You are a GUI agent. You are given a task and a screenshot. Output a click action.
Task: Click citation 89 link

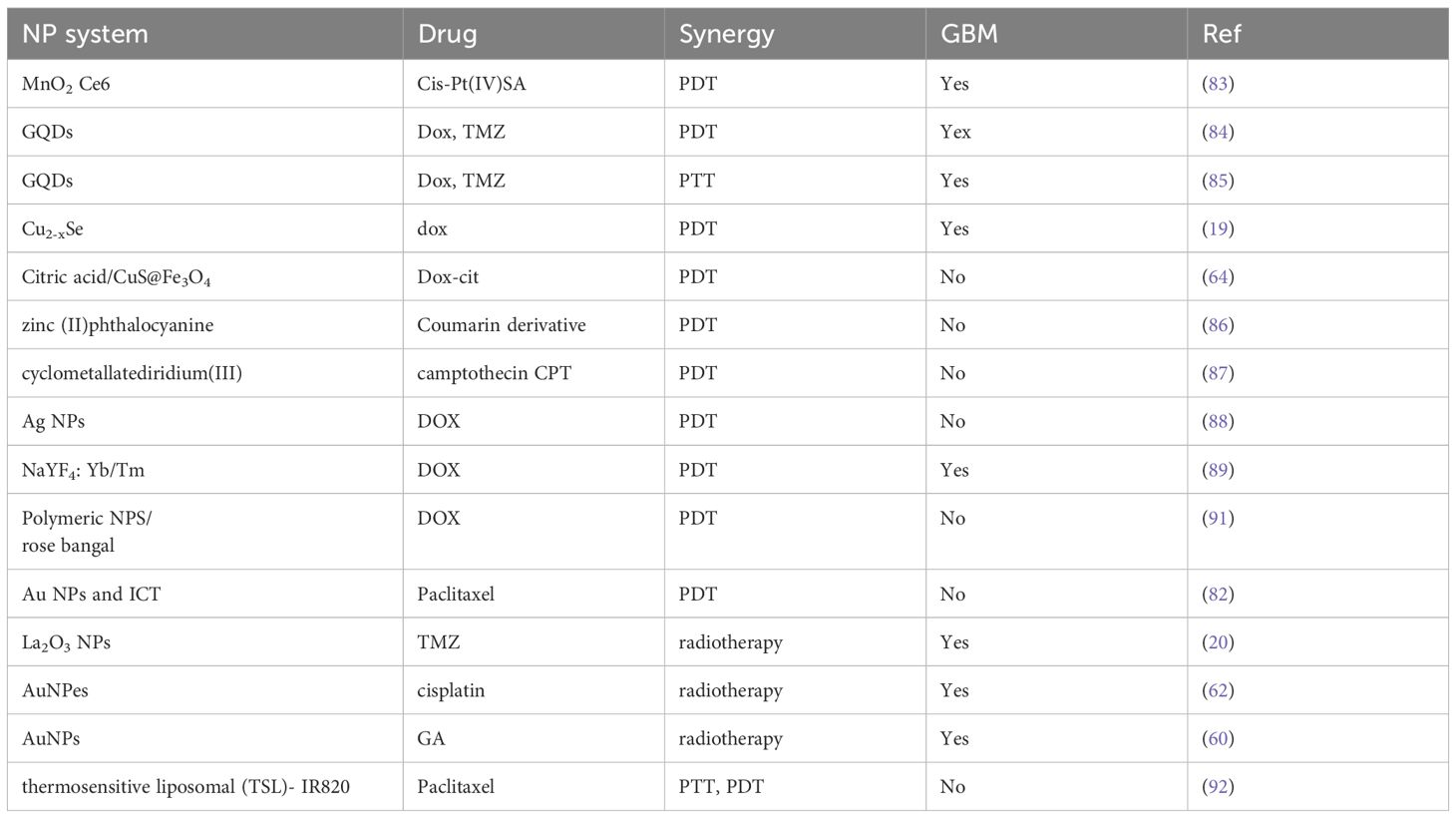[1218, 470]
